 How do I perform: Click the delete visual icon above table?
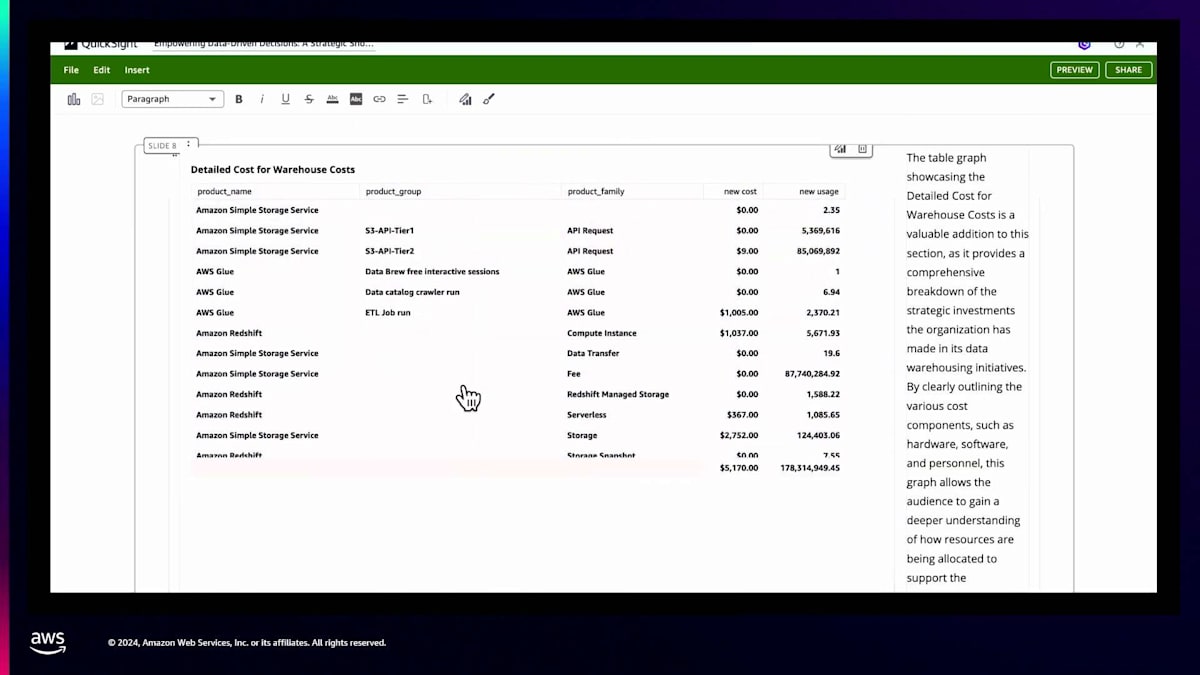(x=862, y=149)
